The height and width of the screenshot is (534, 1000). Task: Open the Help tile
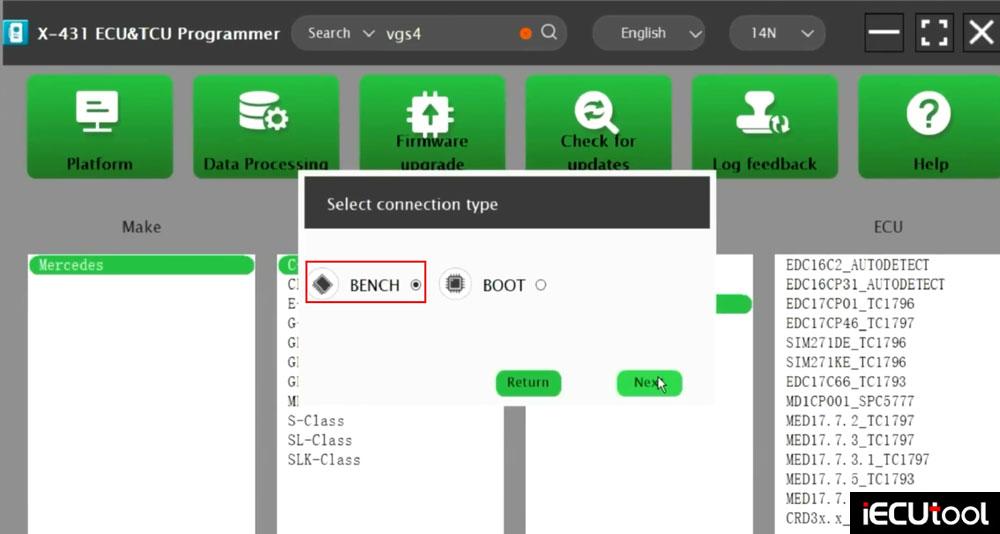point(930,127)
